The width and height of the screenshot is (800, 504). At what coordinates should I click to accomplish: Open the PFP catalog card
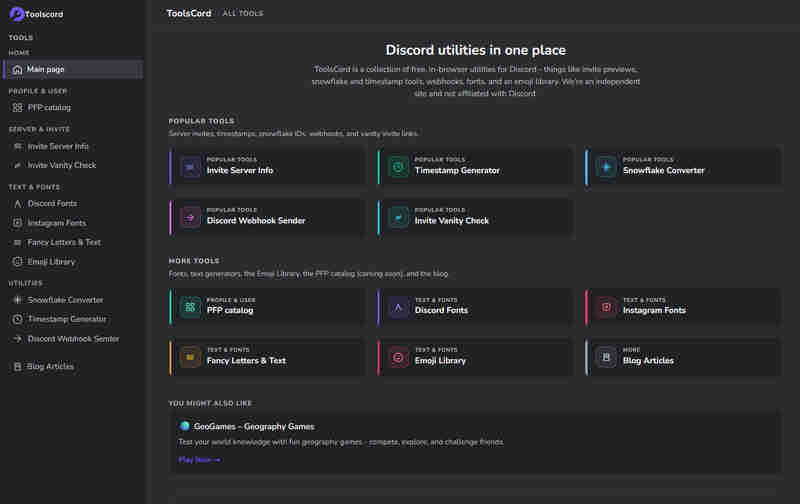pos(268,307)
